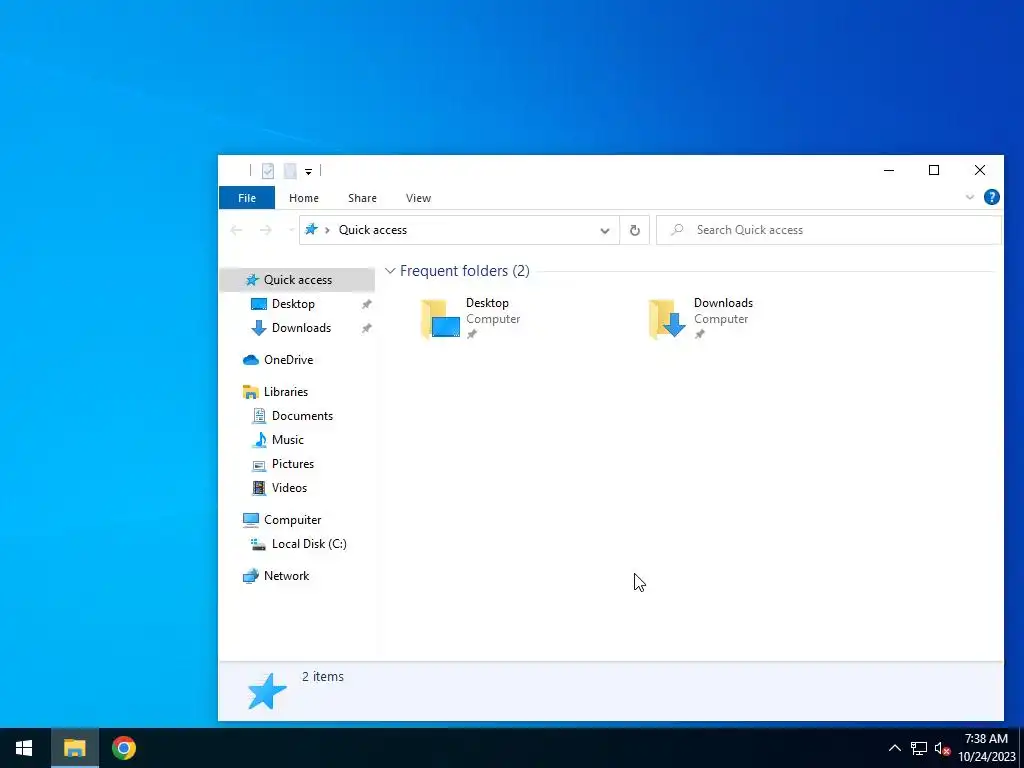
Task: Click the Forward navigation arrow
Action: tap(265, 230)
